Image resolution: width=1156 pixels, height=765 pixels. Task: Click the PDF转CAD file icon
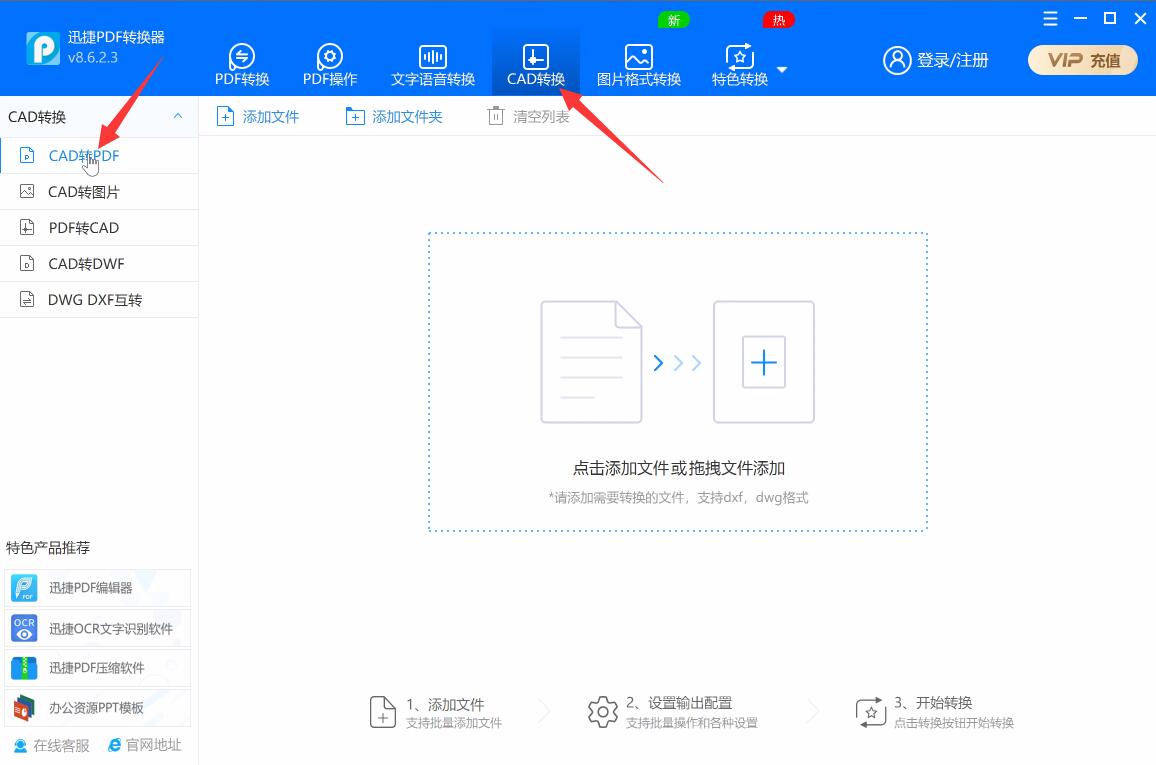click(x=27, y=228)
